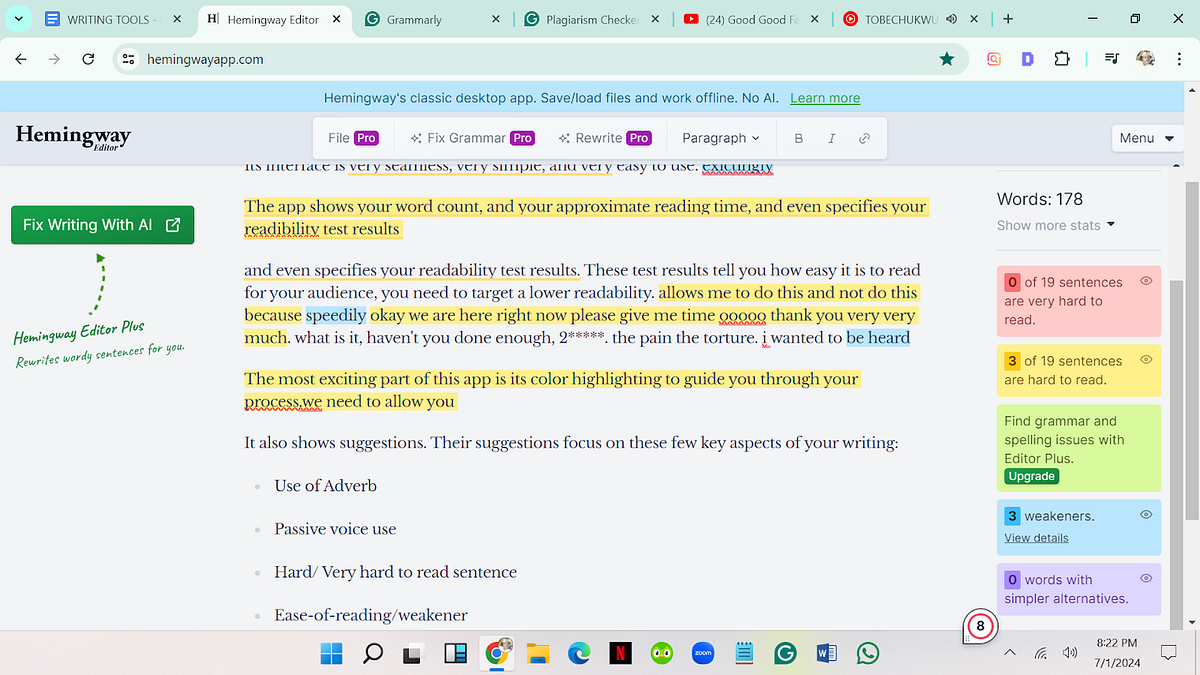Open Windows Start menu

[x=331, y=654]
